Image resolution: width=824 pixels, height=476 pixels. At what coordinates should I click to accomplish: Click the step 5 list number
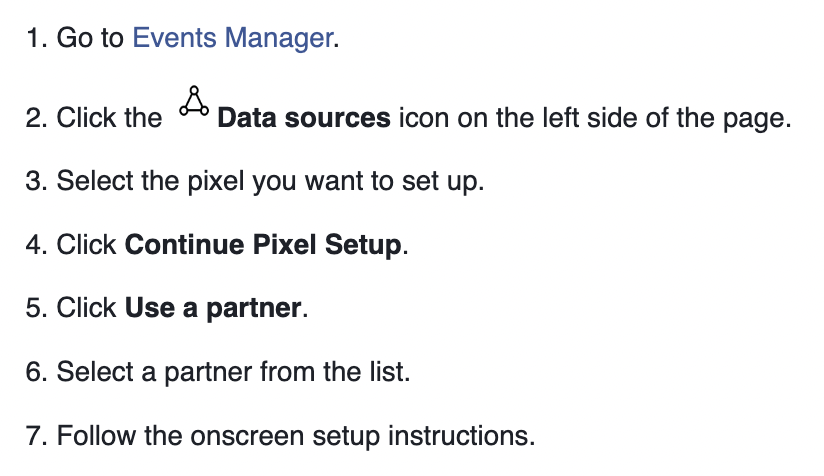37,308
